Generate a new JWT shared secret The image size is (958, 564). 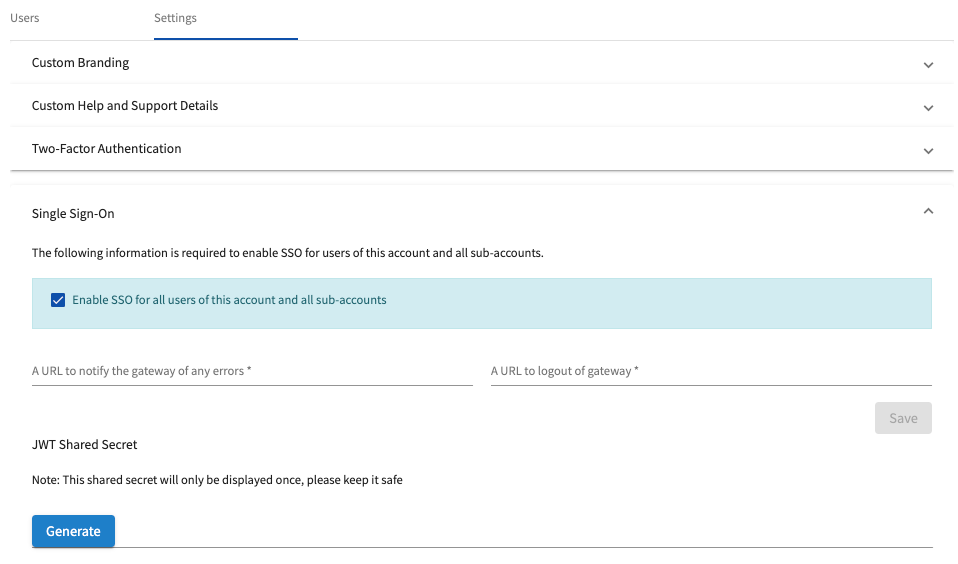(73, 531)
